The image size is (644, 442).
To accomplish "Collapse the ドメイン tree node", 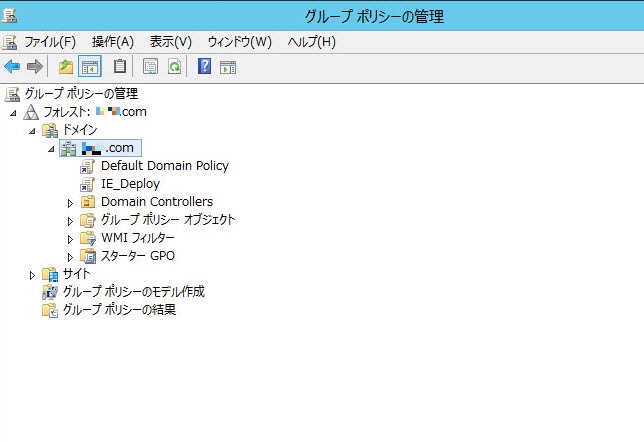I will [x=32, y=130].
